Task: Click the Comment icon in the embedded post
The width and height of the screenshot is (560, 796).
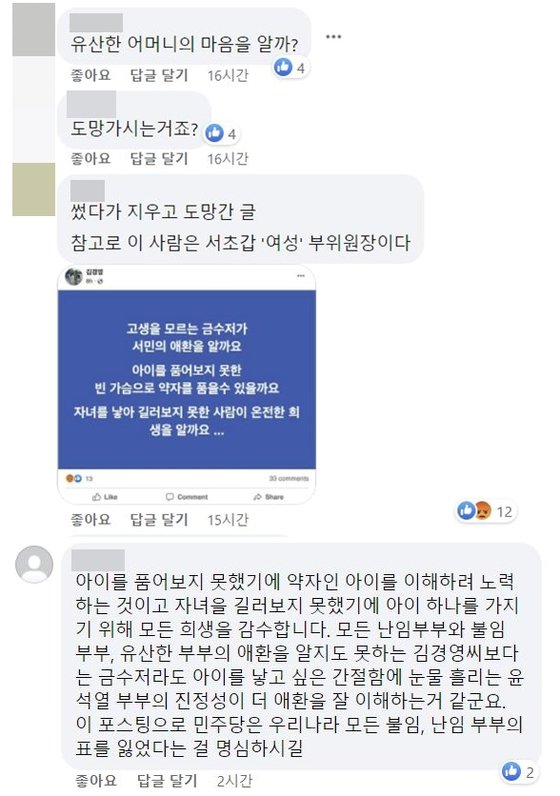Action: pos(187,496)
